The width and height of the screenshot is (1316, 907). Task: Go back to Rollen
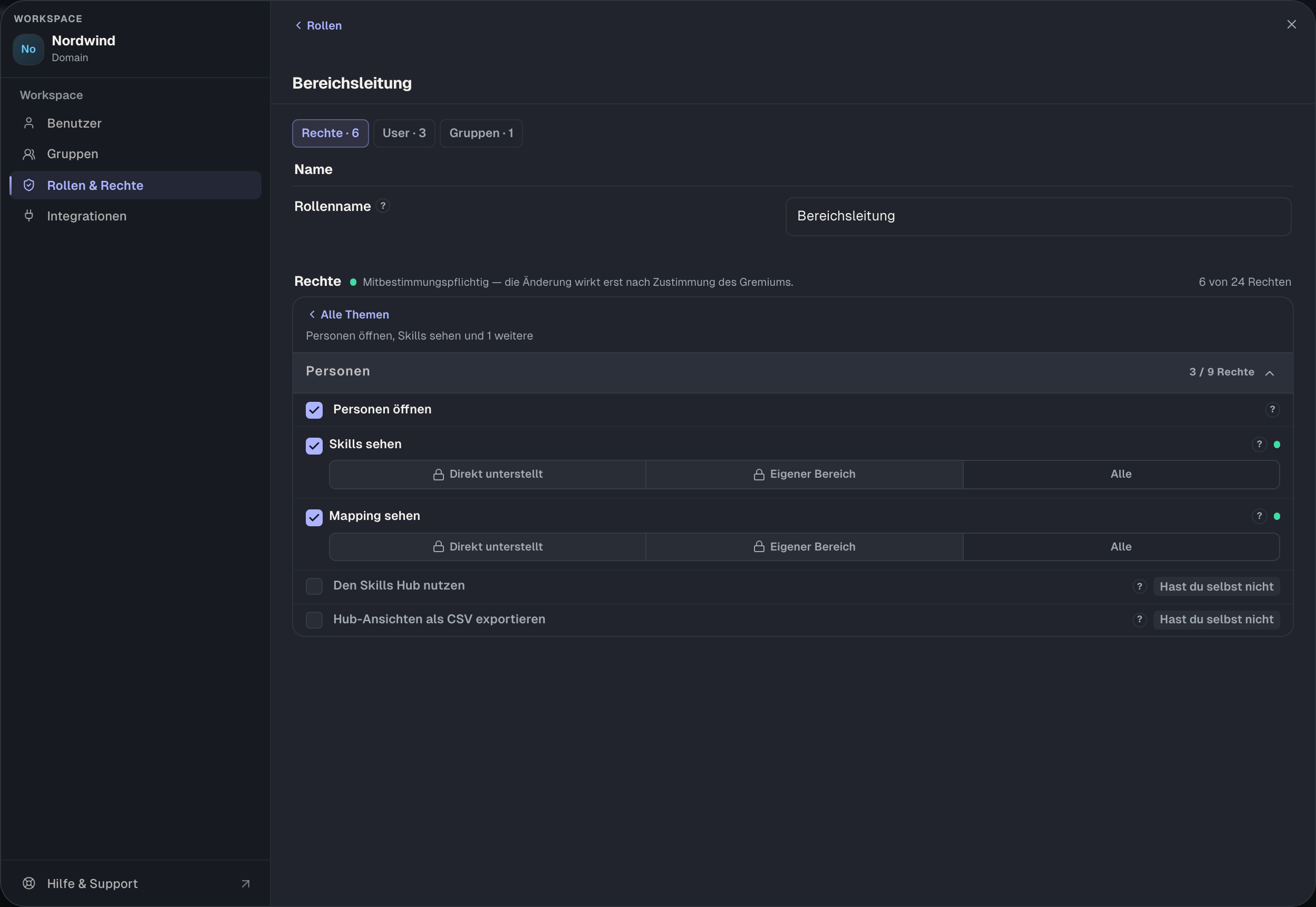pos(318,25)
